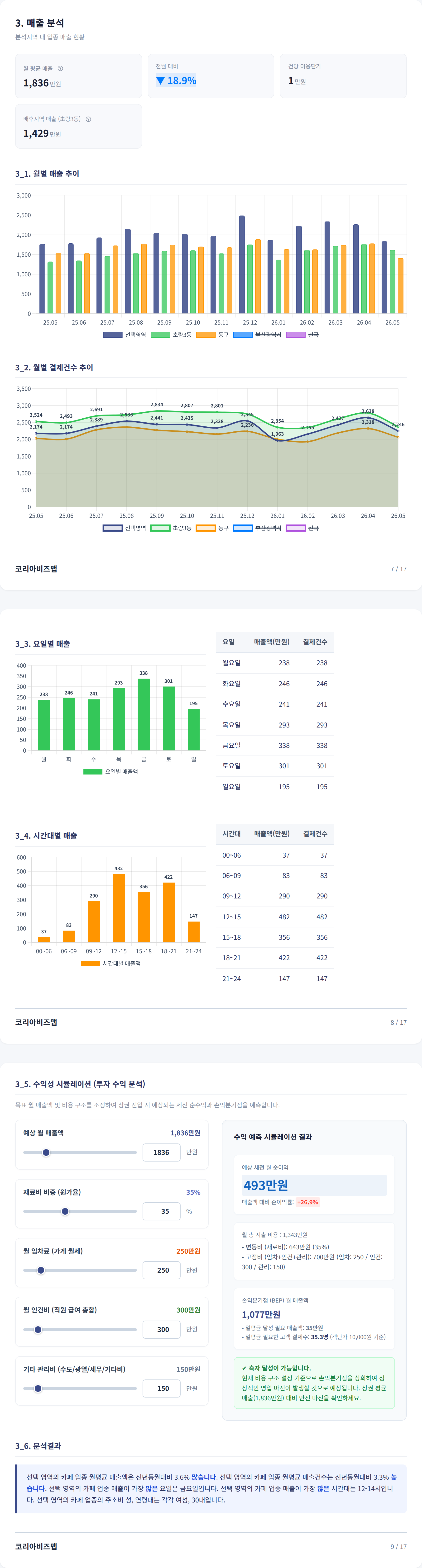Select the 12~15 row label in the 시간대 table
422x1568 pixels.
[231, 917]
